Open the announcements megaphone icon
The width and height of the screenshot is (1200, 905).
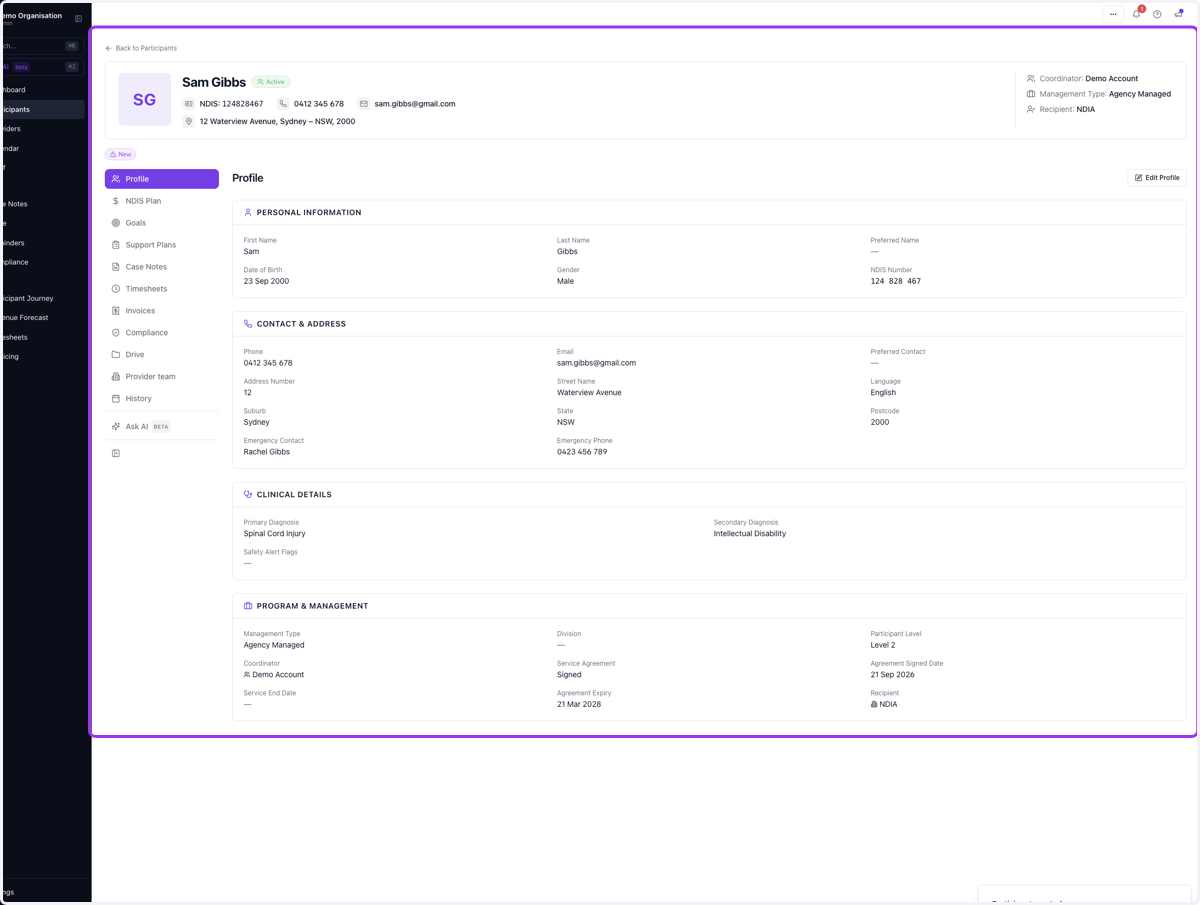coord(1178,14)
